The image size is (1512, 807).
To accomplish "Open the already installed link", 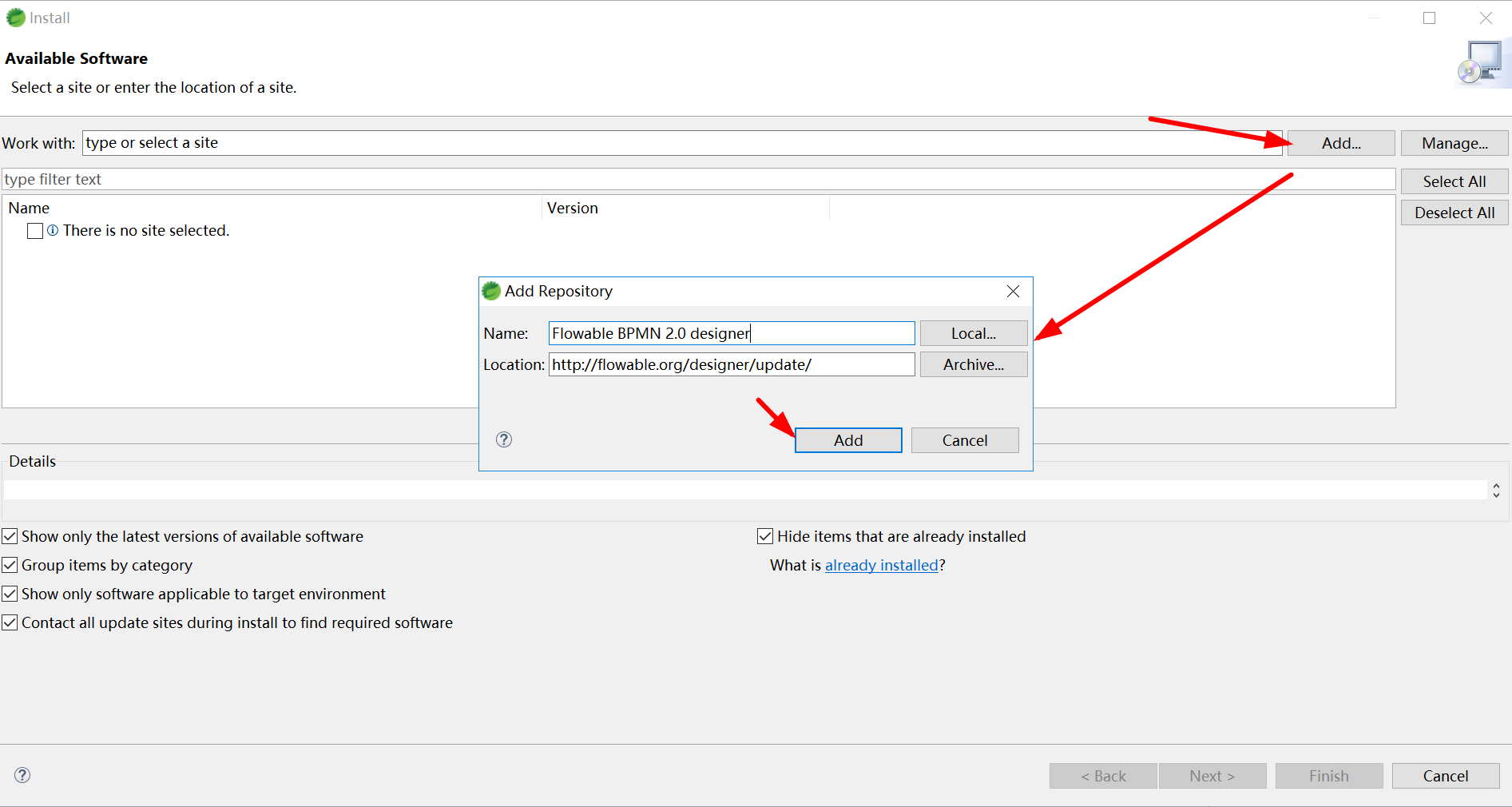I will click(881, 565).
